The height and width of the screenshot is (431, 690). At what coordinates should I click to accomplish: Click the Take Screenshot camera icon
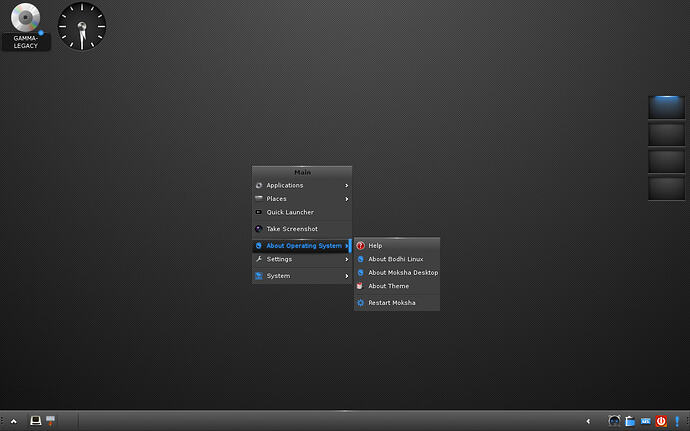tap(259, 229)
